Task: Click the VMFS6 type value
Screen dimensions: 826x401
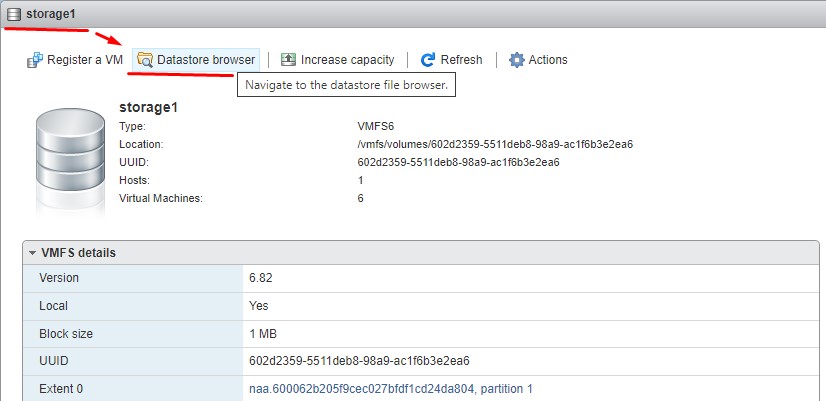Action: (376, 126)
